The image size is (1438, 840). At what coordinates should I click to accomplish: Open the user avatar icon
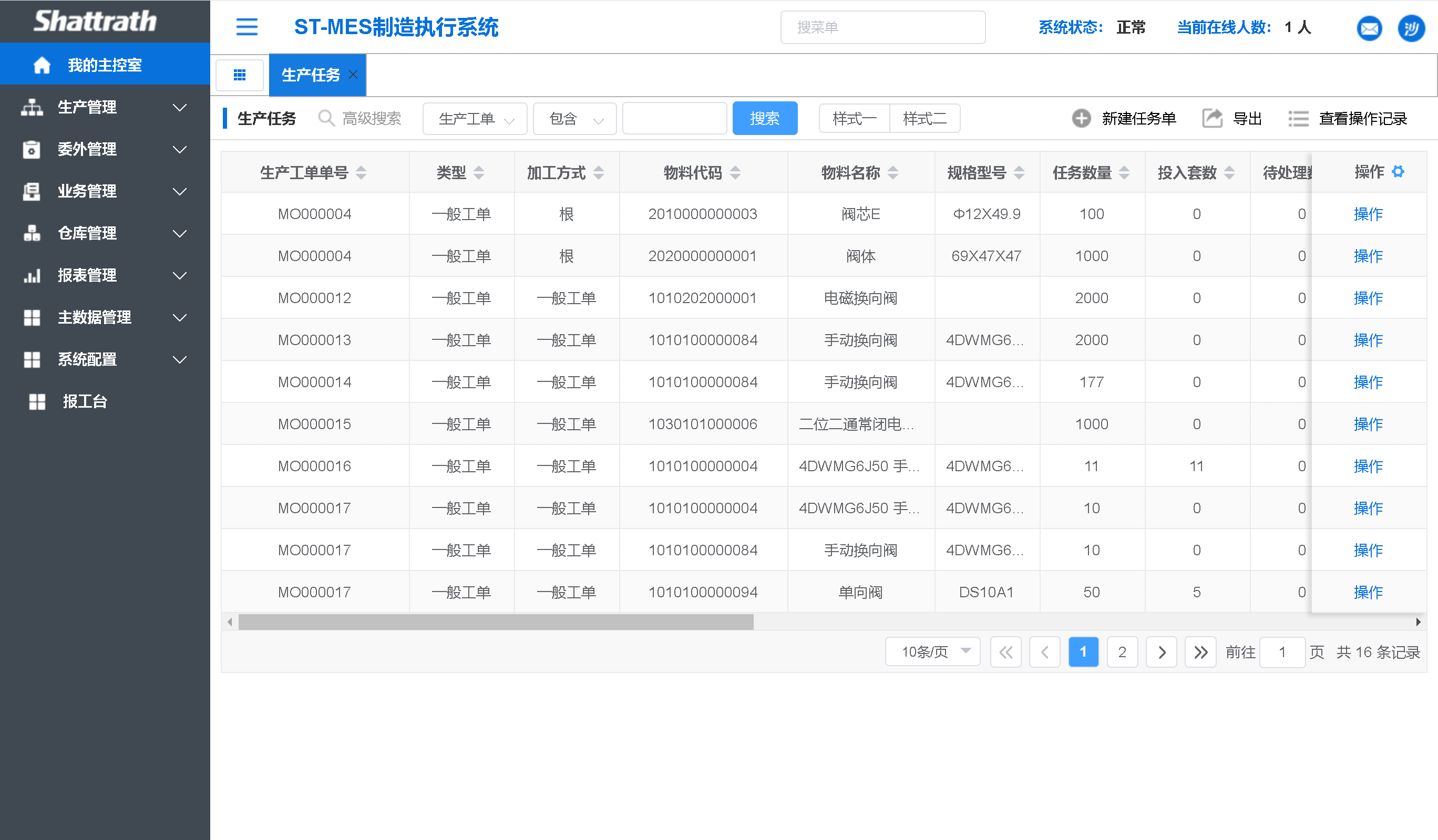coord(1411,28)
